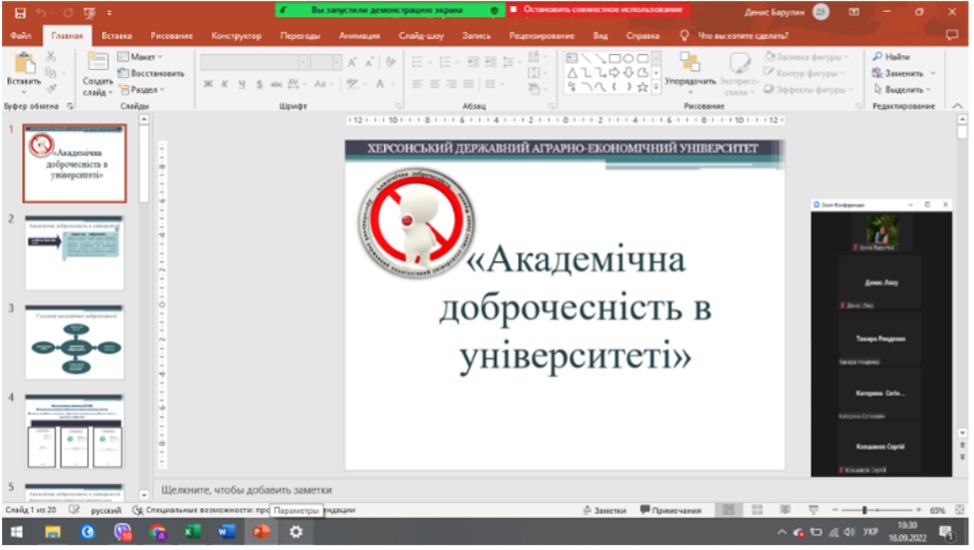Open the comments speech-bubble icon in ribbon corner
The height and width of the screenshot is (550, 974).
(x=952, y=35)
